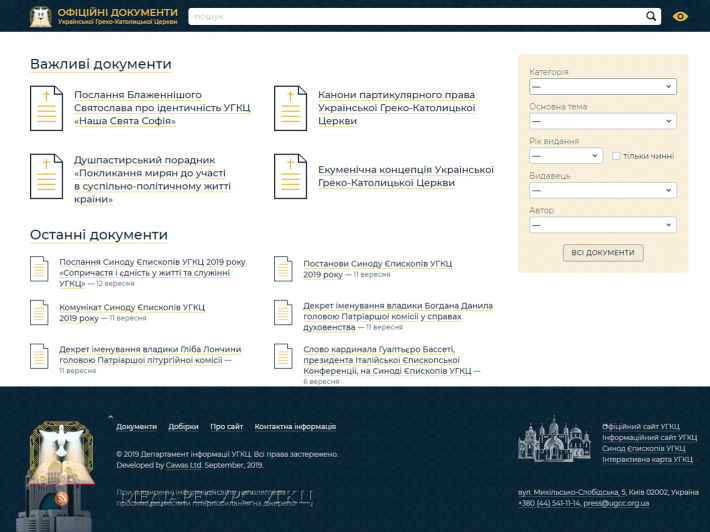Click document icon next to Комунікат Синоду Єпископів
The width and height of the screenshot is (710, 532).
point(39,313)
